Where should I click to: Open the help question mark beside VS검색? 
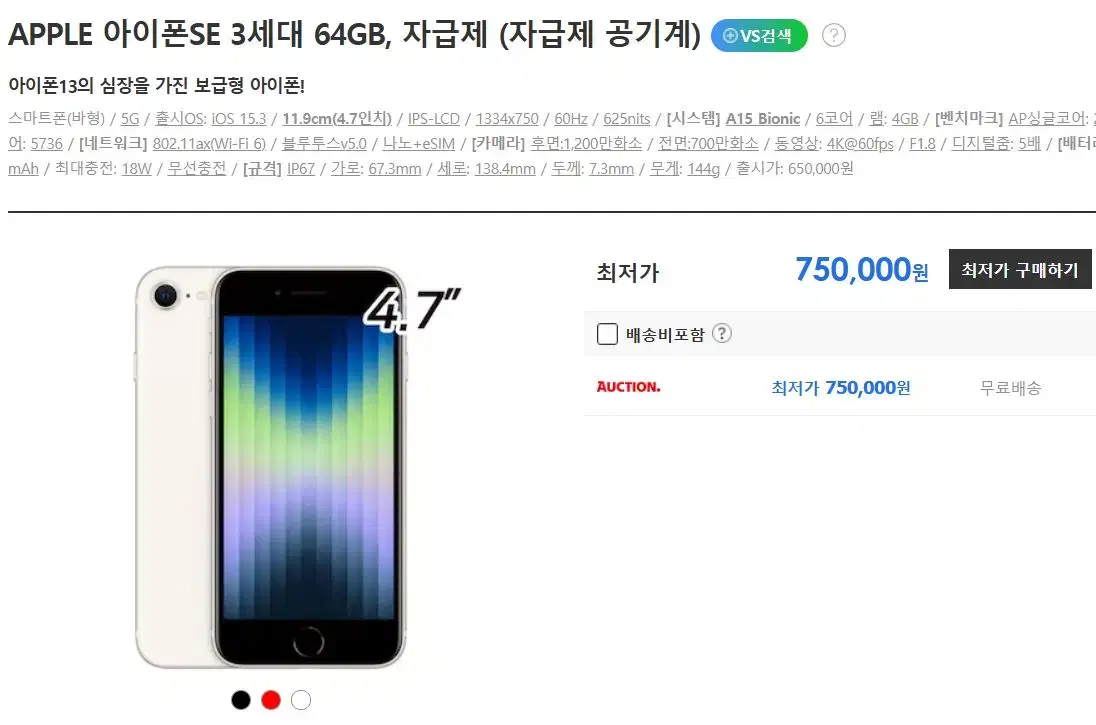pos(833,35)
